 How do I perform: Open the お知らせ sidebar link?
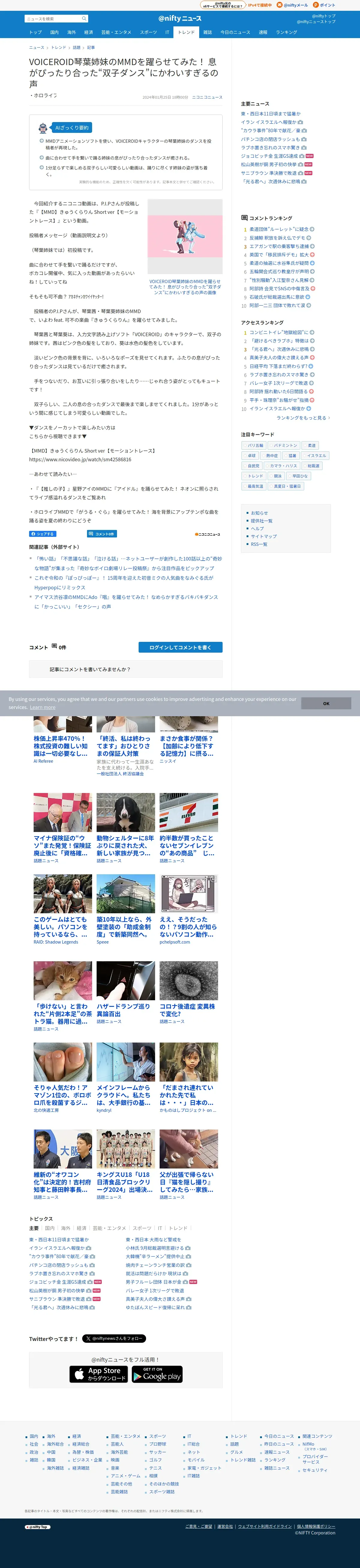(259, 513)
